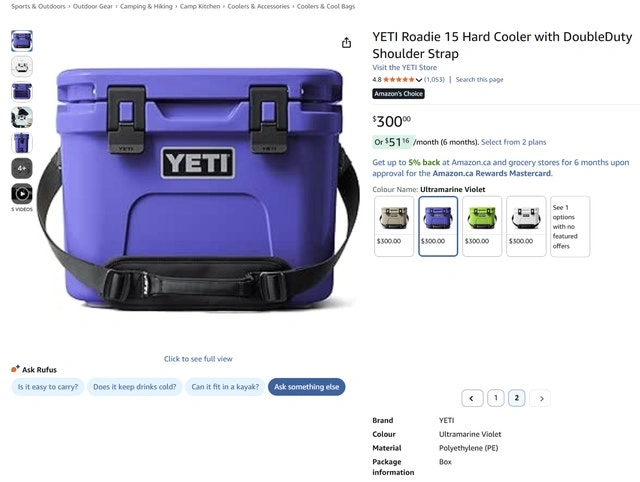The image size is (640, 482).
Task: Select the Ultramarine Violet colour option
Action: (x=438, y=226)
